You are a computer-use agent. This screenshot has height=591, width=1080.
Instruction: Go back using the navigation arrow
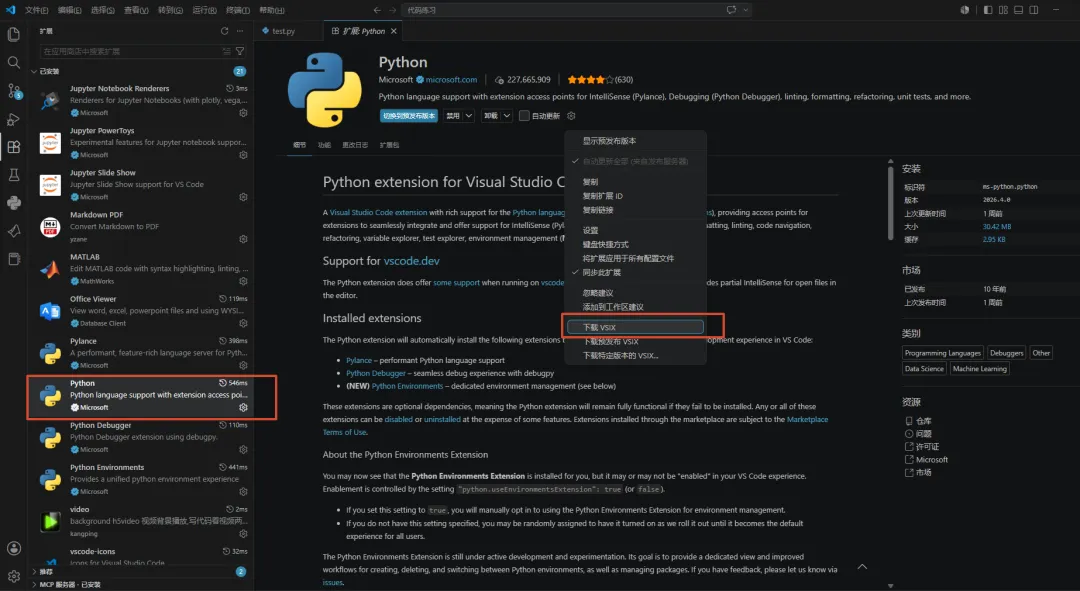click(x=377, y=10)
